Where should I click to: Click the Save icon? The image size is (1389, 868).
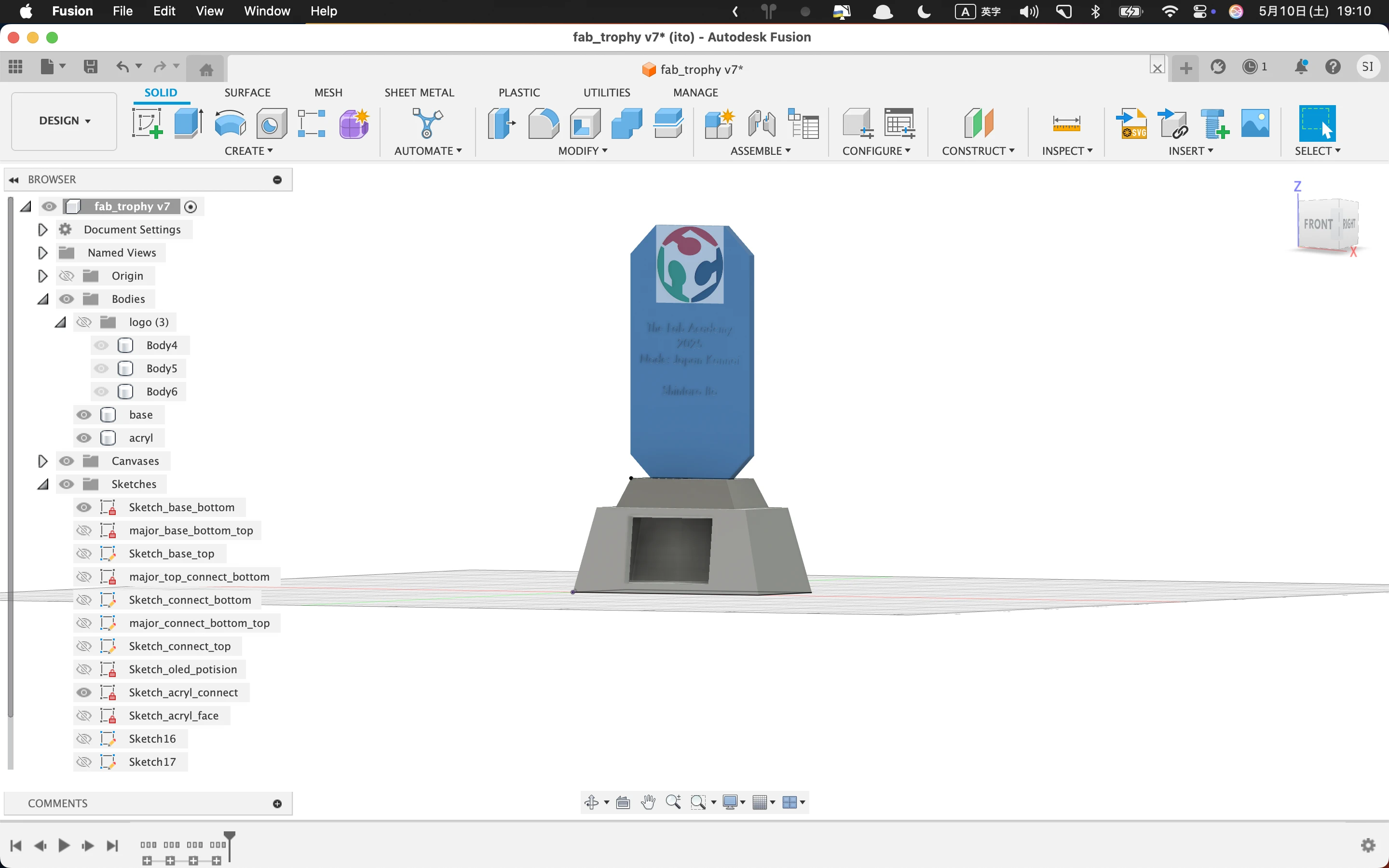pyautogui.click(x=90, y=67)
